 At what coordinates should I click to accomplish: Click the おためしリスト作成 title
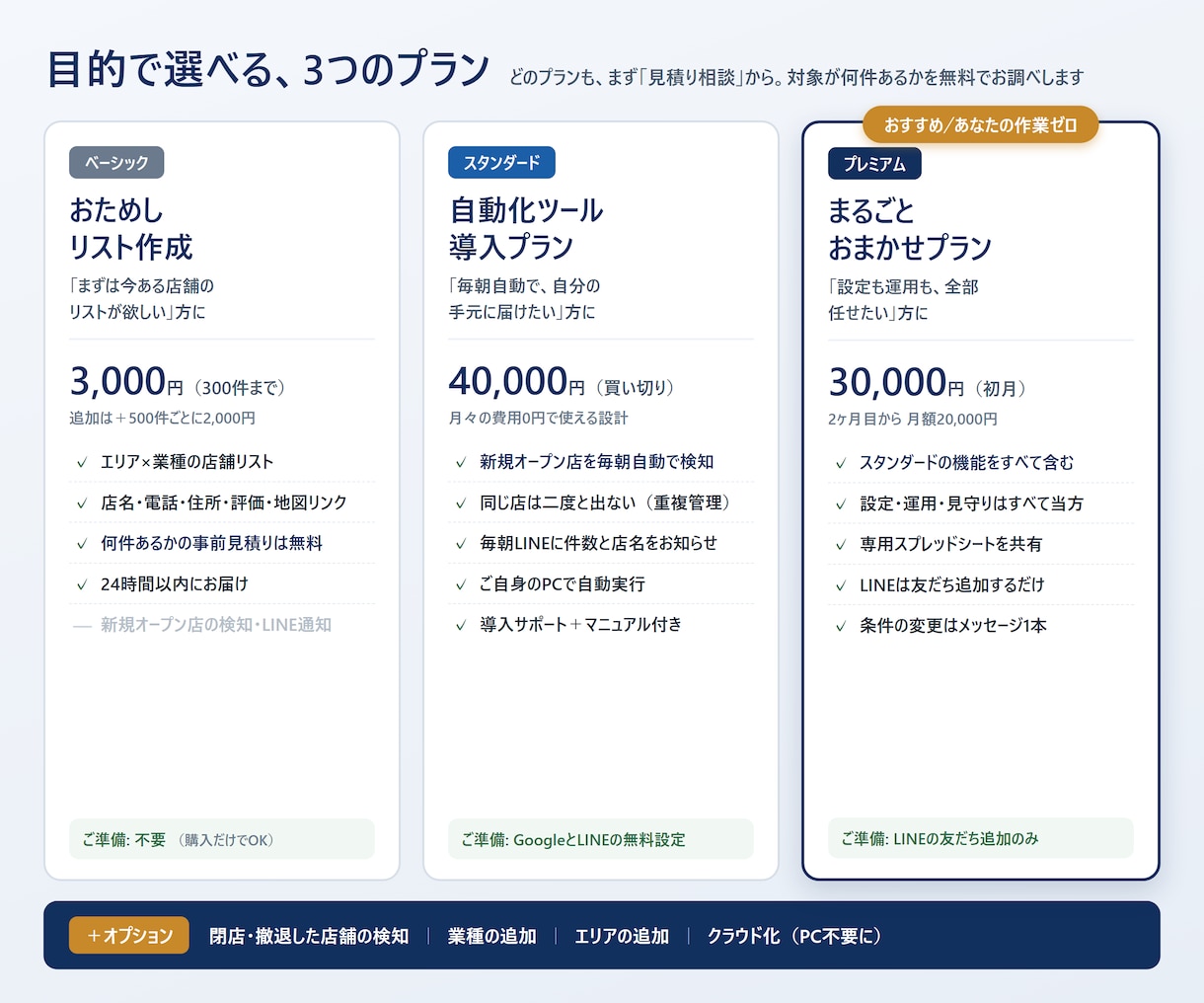[x=131, y=228]
